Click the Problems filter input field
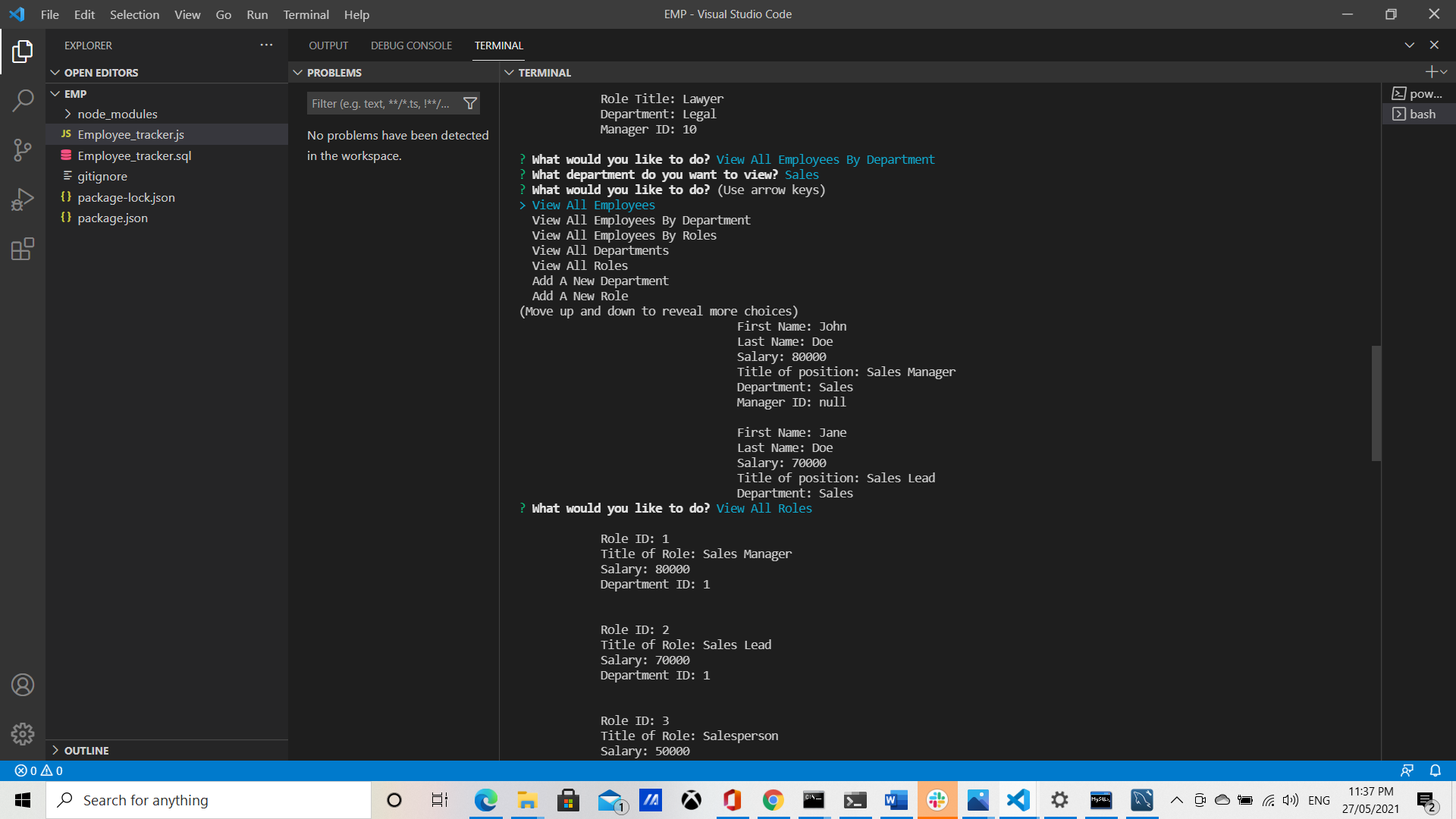Image resolution: width=1456 pixels, height=819 pixels. pyautogui.click(x=379, y=103)
